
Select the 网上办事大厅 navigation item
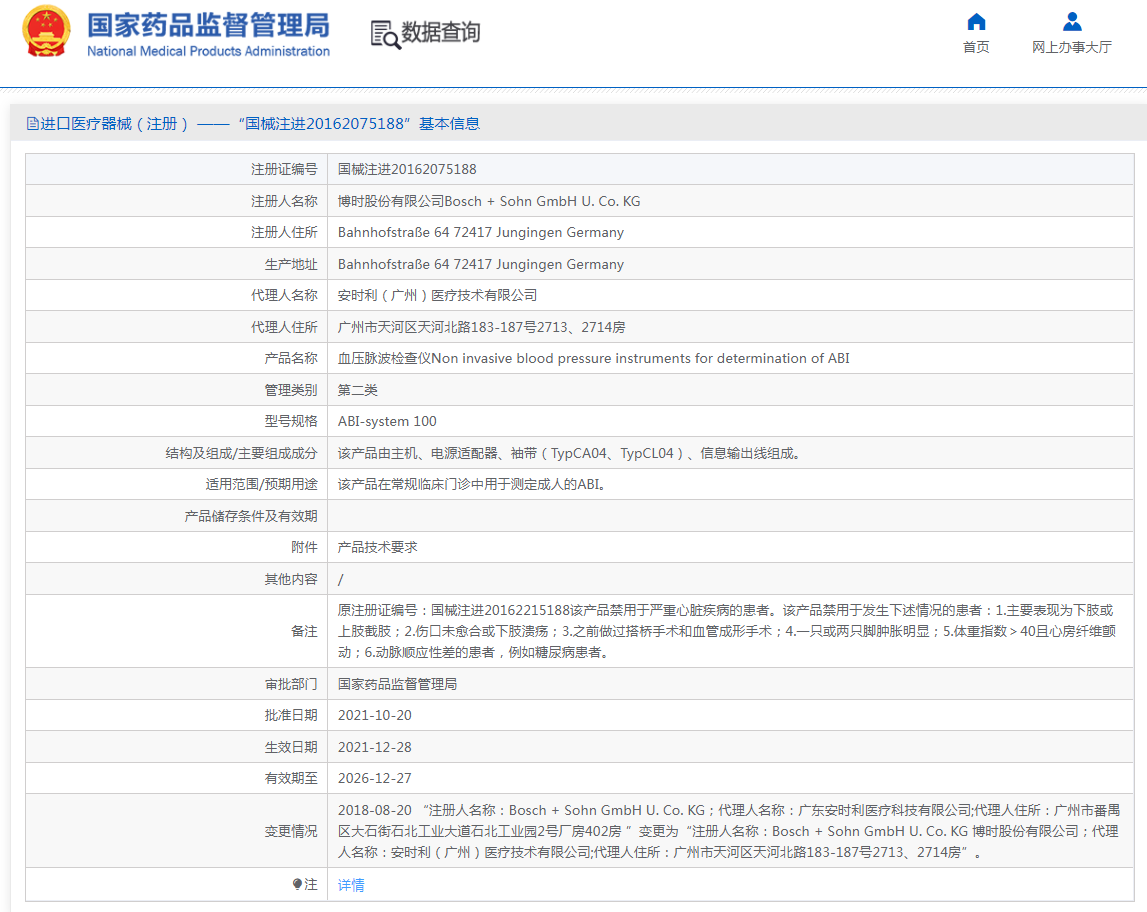pyautogui.click(x=1071, y=47)
